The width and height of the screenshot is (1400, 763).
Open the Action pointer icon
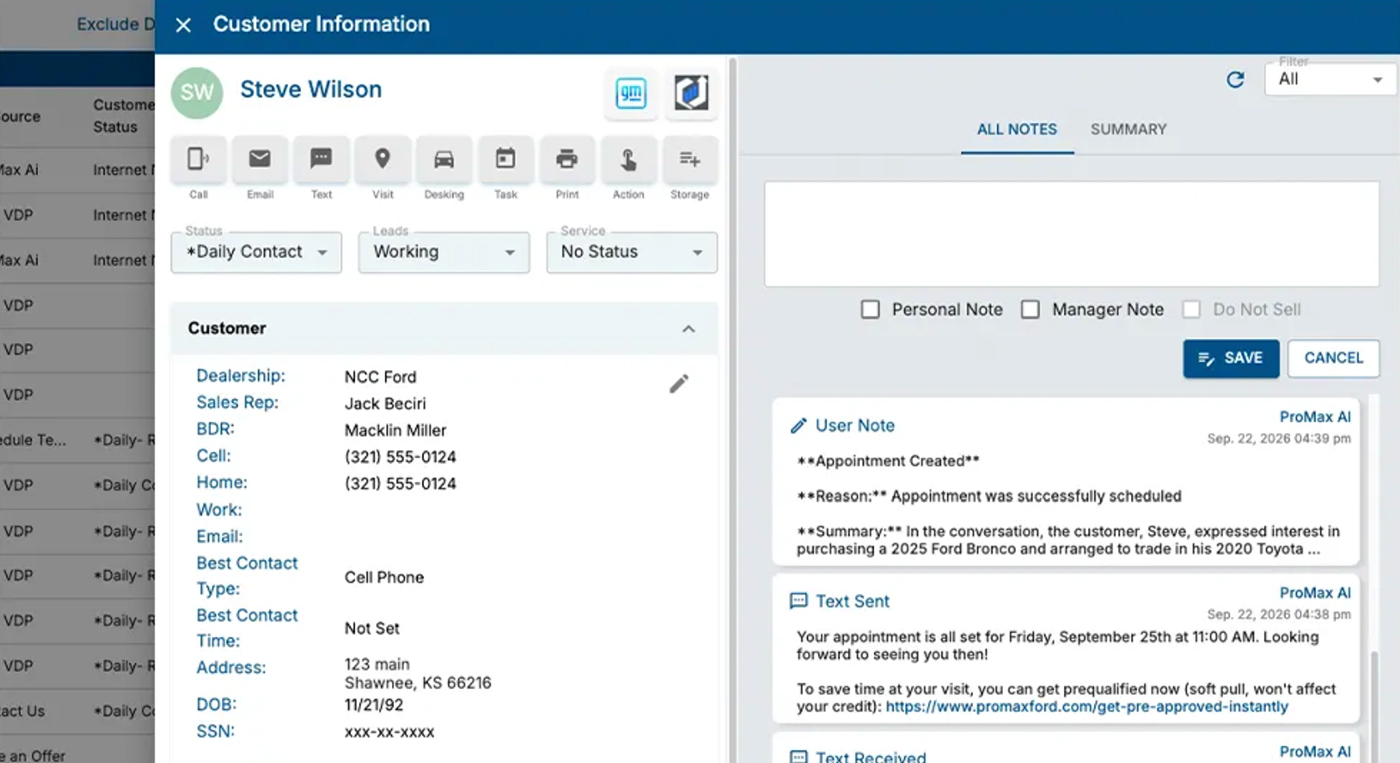coord(628,159)
